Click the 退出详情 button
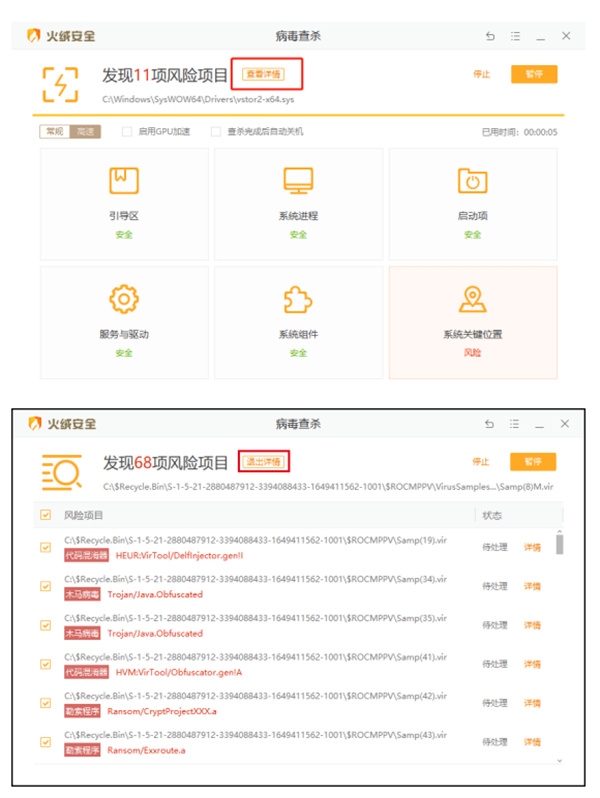 [264, 462]
